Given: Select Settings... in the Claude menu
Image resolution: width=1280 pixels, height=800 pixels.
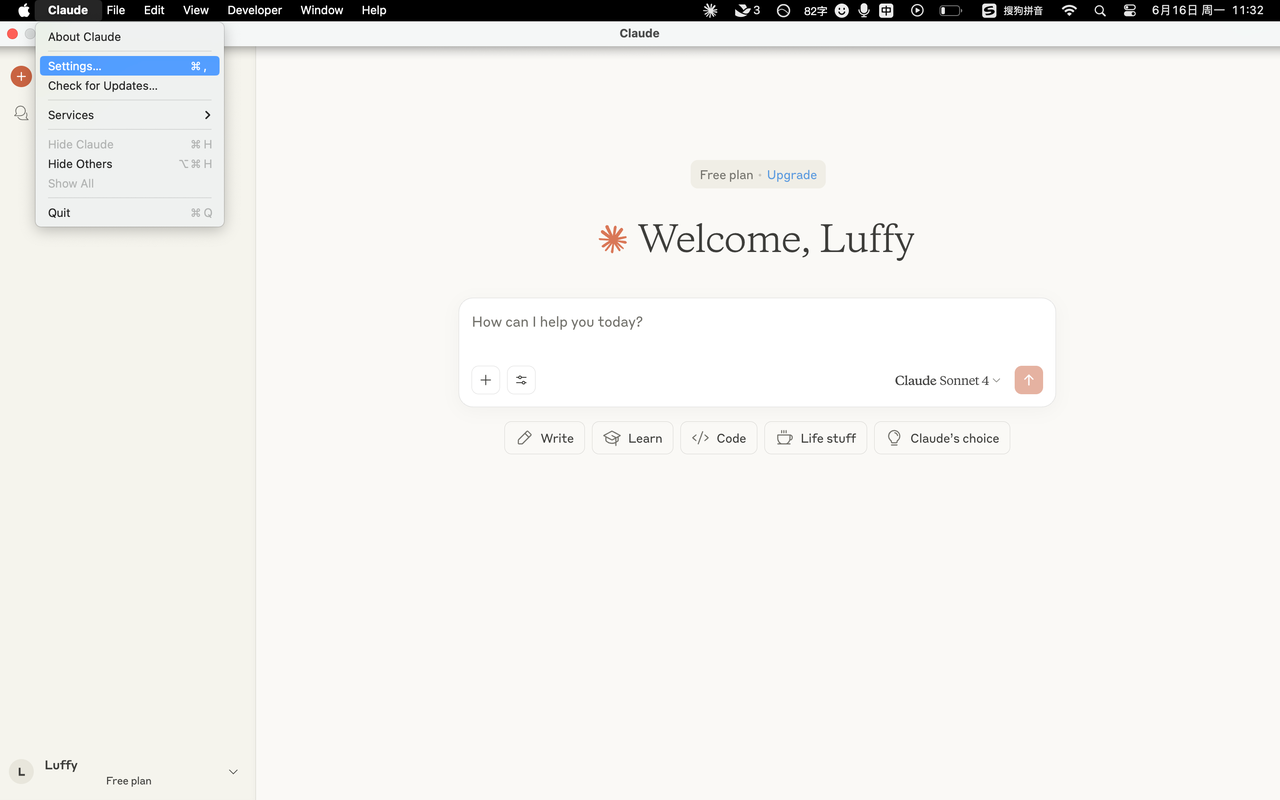Looking at the screenshot, I should pyautogui.click(x=130, y=66).
